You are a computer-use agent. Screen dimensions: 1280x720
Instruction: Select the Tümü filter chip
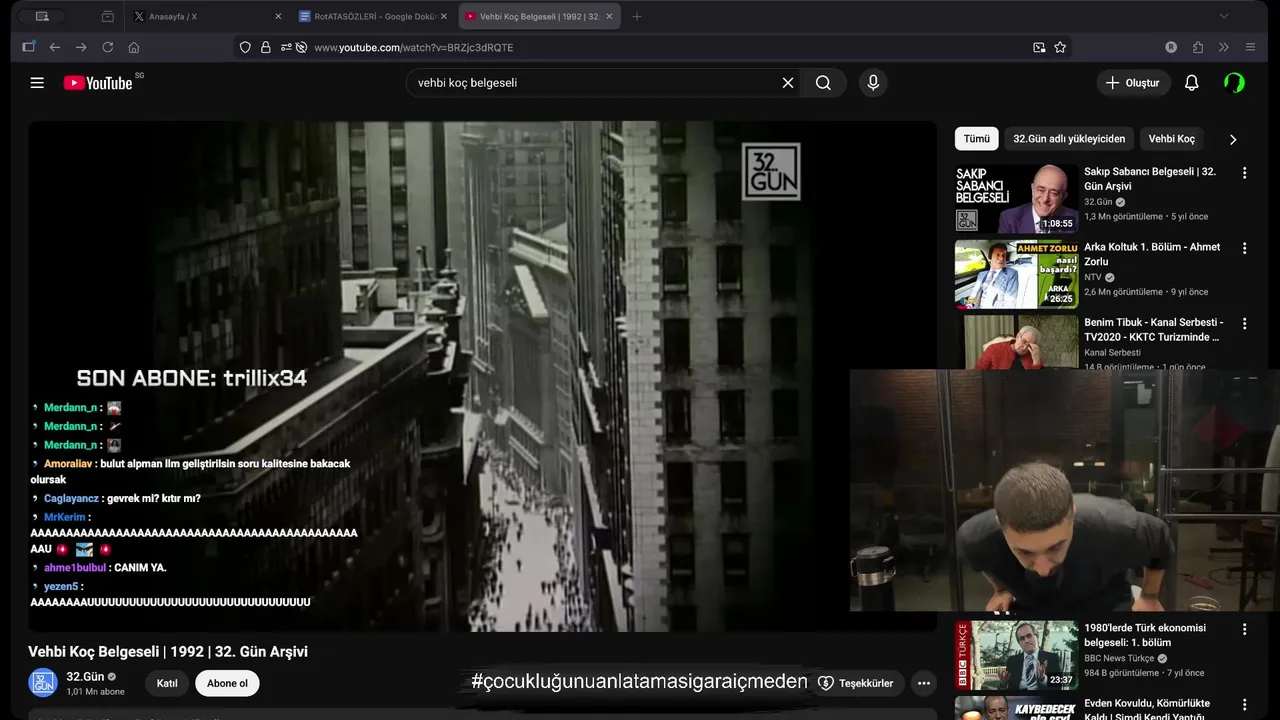(977, 139)
